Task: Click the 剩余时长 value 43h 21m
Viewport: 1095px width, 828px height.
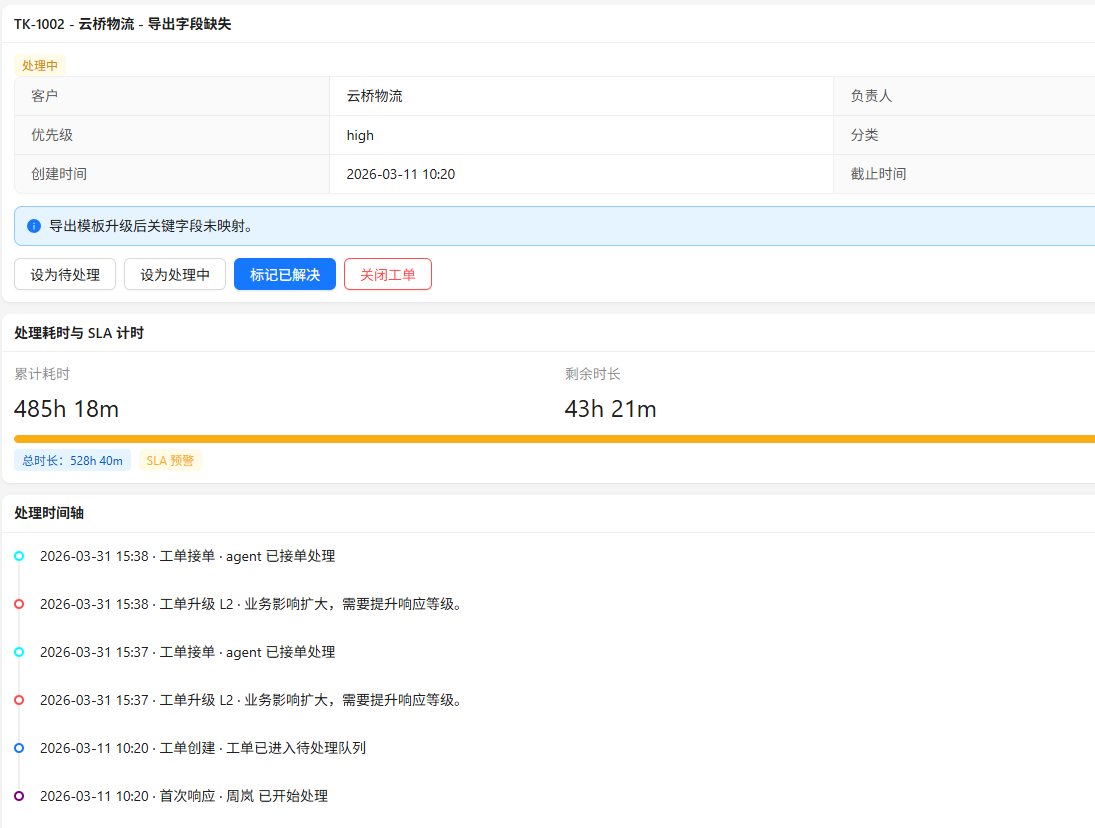Action: (x=611, y=409)
